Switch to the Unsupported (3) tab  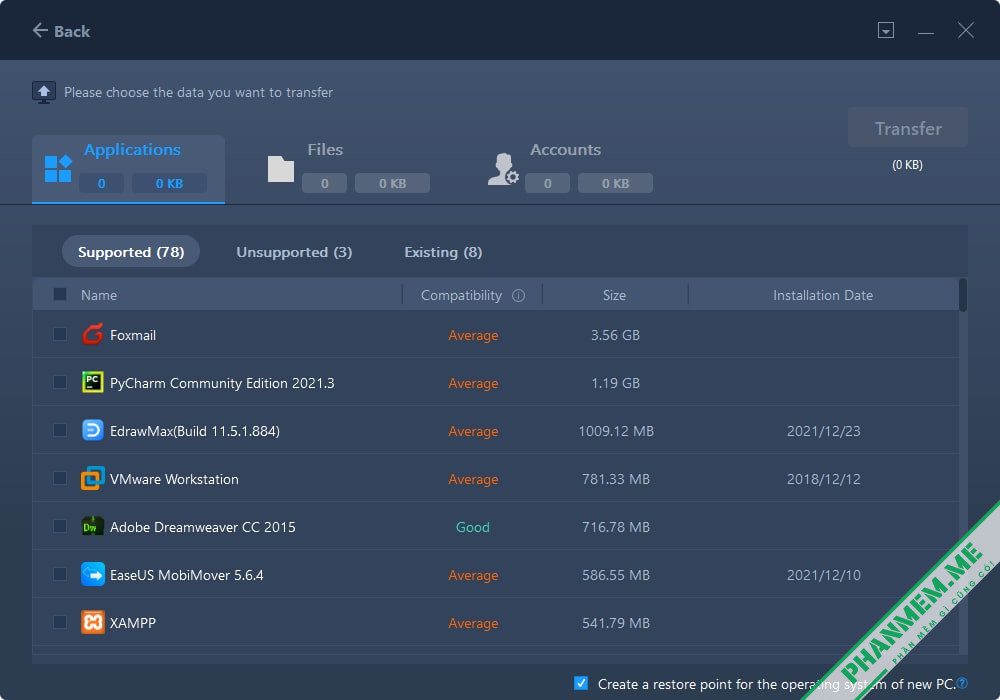(x=294, y=252)
